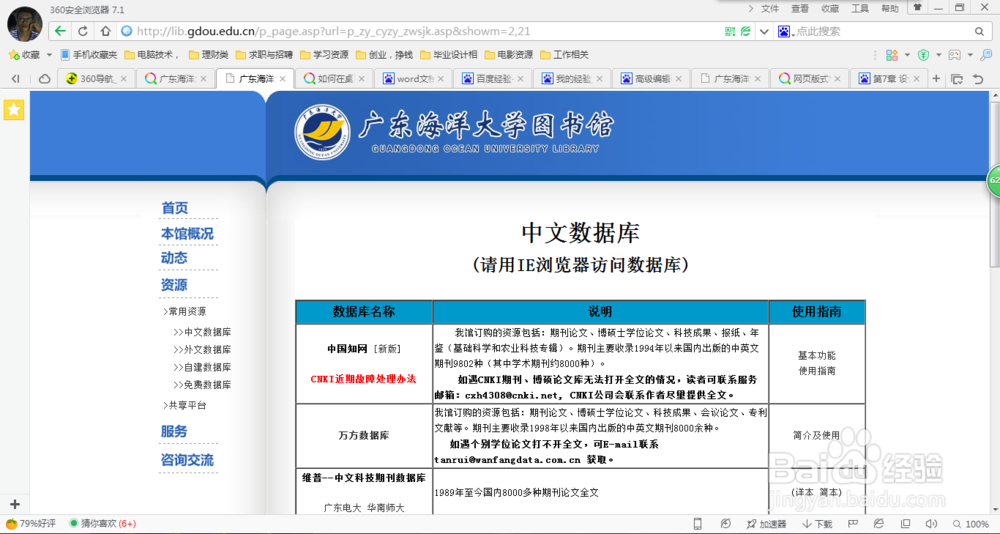Image resolution: width=1000 pixels, height=534 pixels.
Task: Expand 常用资源 tree item
Action: click(185, 311)
